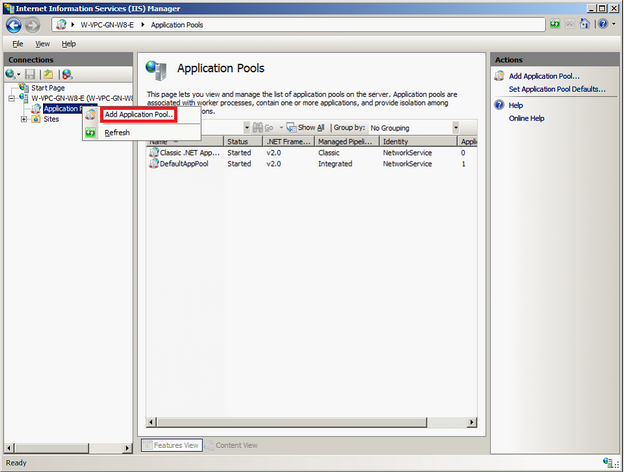The width and height of the screenshot is (624, 472).
Task: Click Connections pane scrollbar left arrow
Action: 10,448
